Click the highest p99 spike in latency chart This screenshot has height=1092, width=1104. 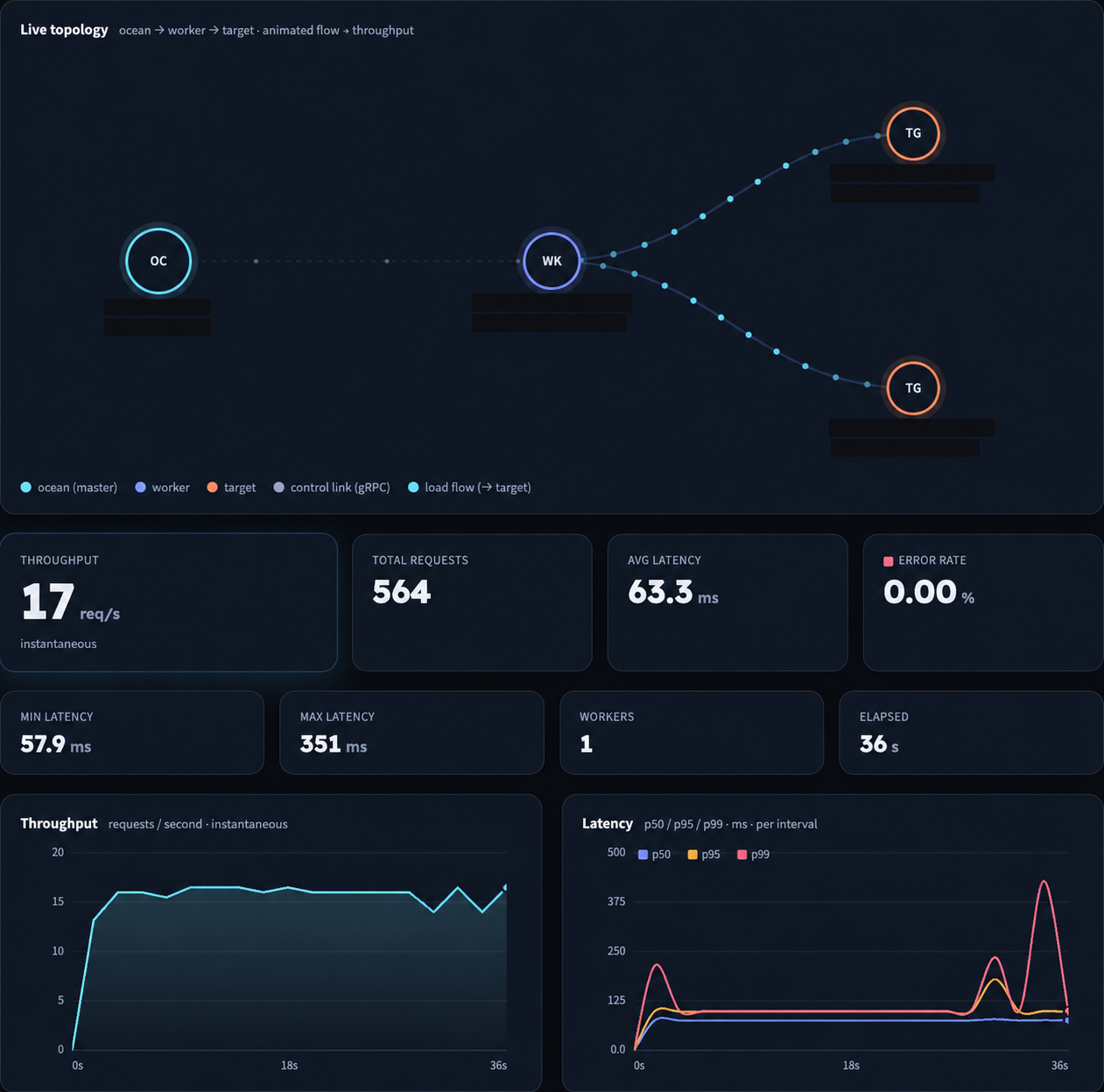coord(1044,882)
